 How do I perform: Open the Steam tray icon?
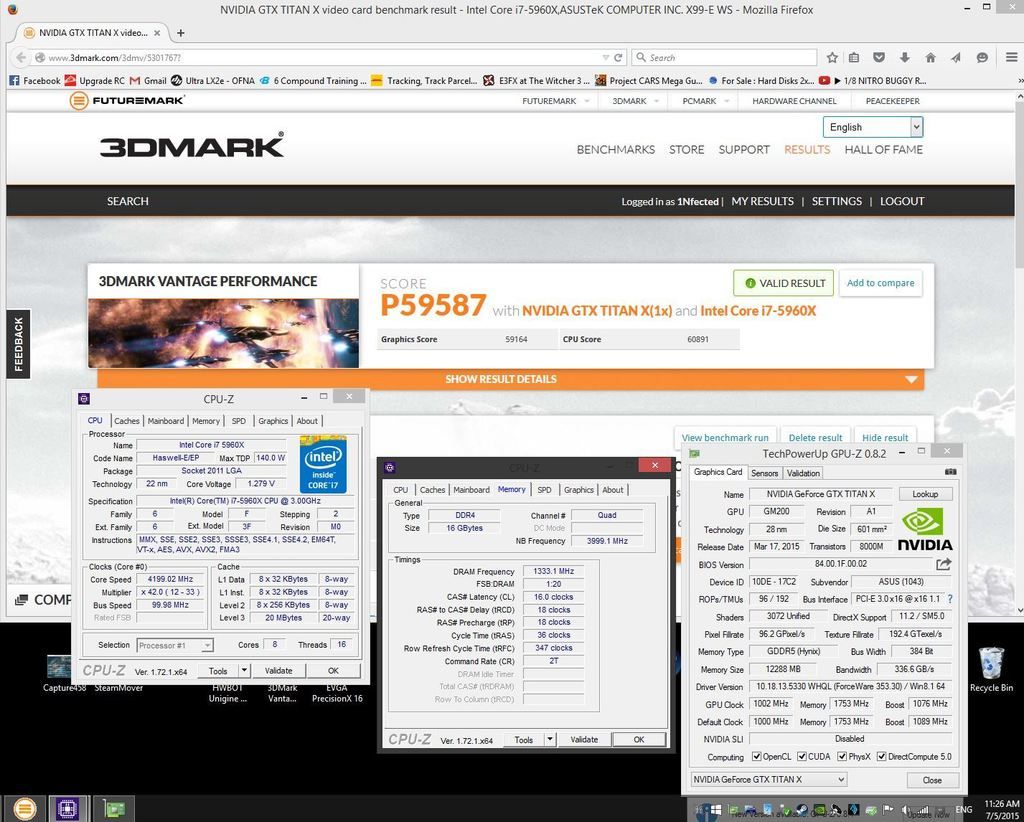(801, 810)
